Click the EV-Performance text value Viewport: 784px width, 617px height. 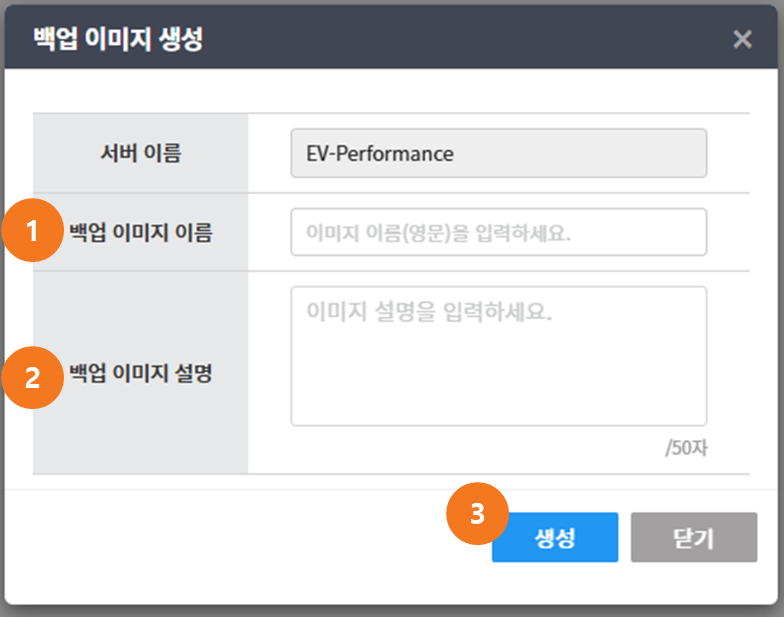380,154
